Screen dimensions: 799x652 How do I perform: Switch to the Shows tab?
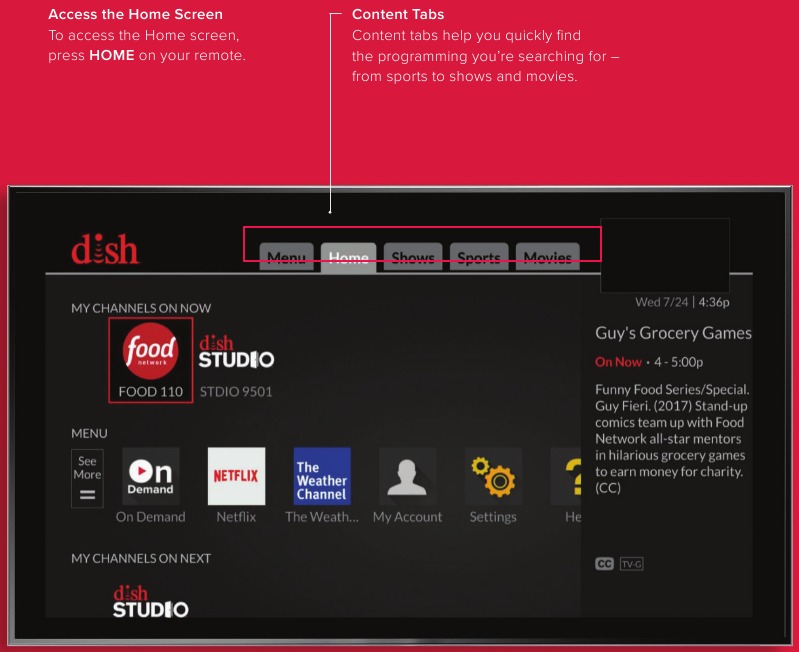413,257
